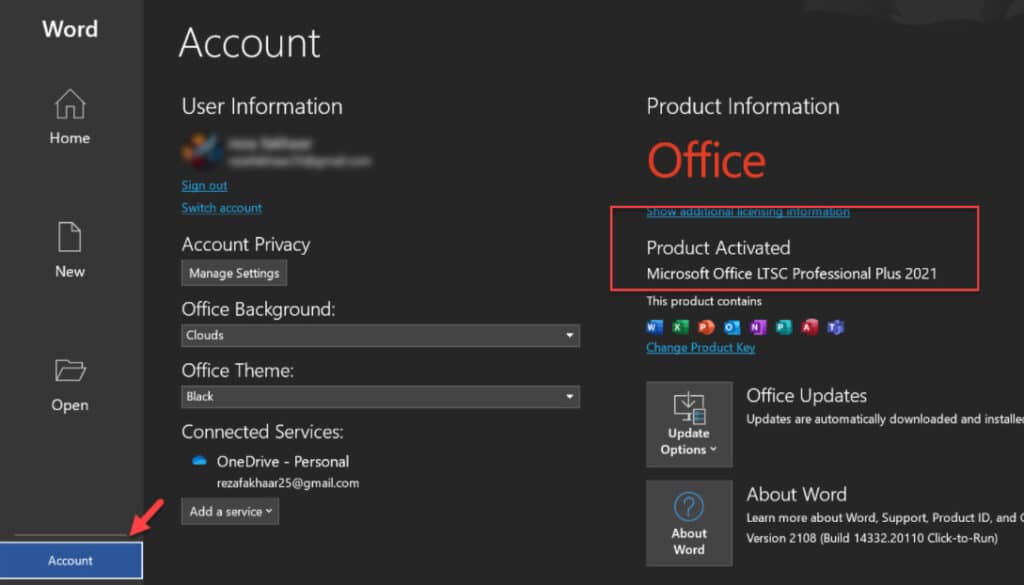
Task: Click the Version 2108 build text
Action: 872,538
